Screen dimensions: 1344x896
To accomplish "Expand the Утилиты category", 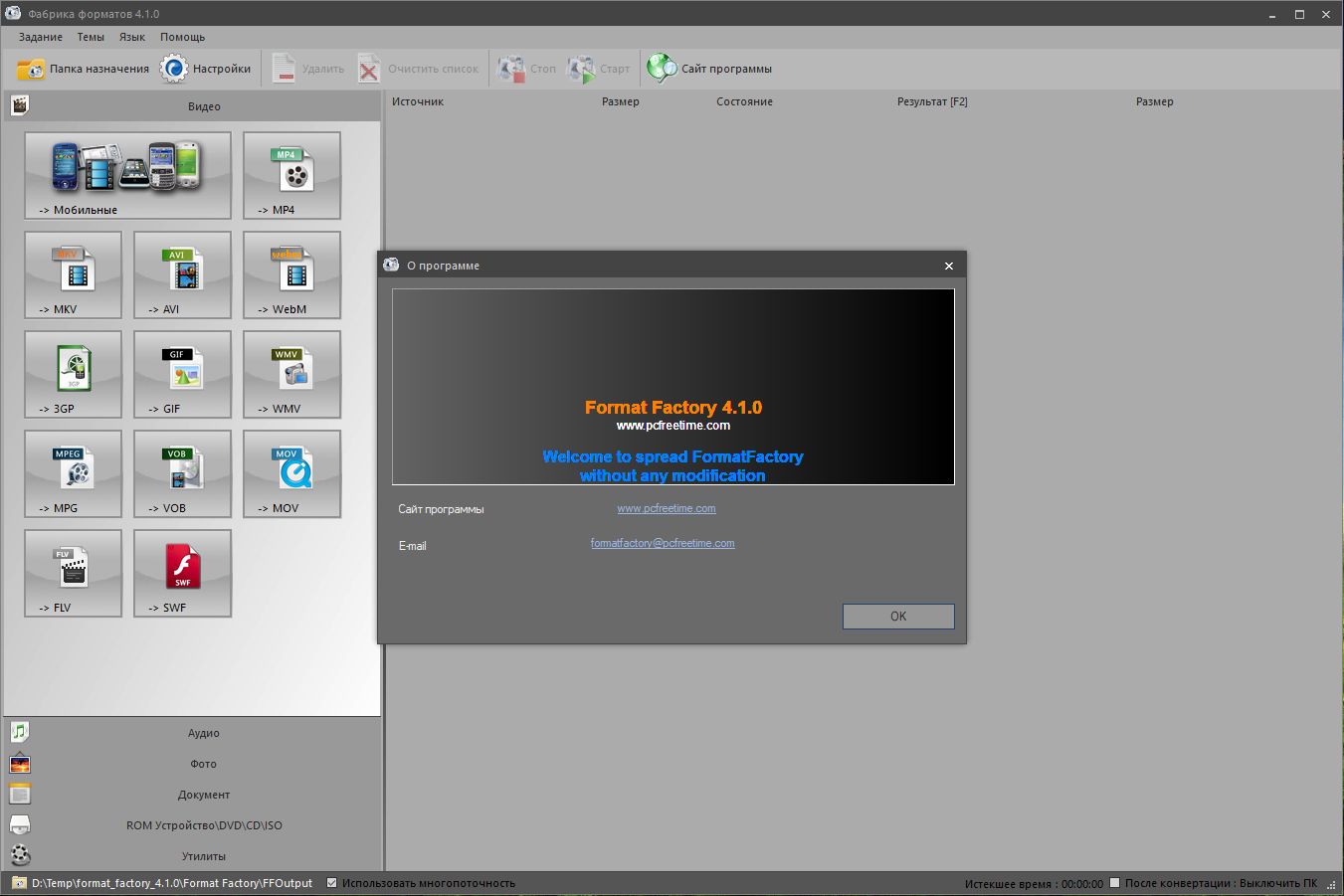I will coord(193,856).
